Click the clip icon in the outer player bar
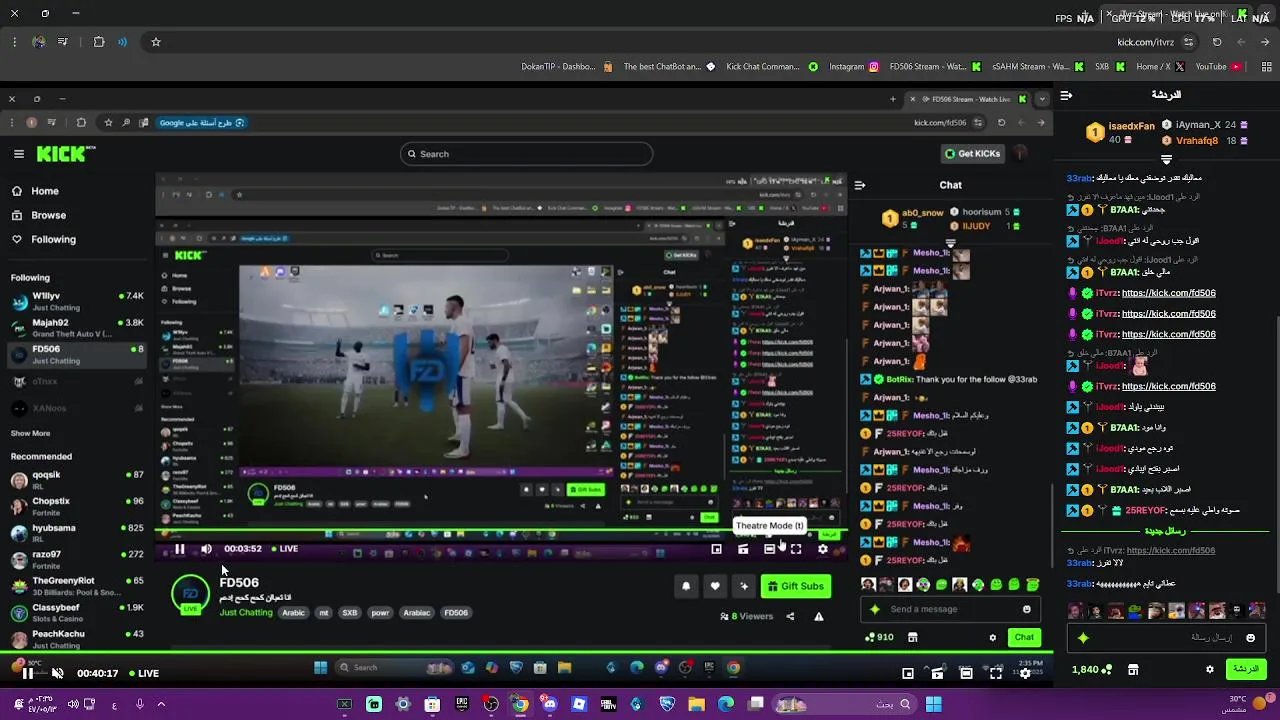Viewport: 1280px width, 720px height. pyautogui.click(x=937, y=673)
